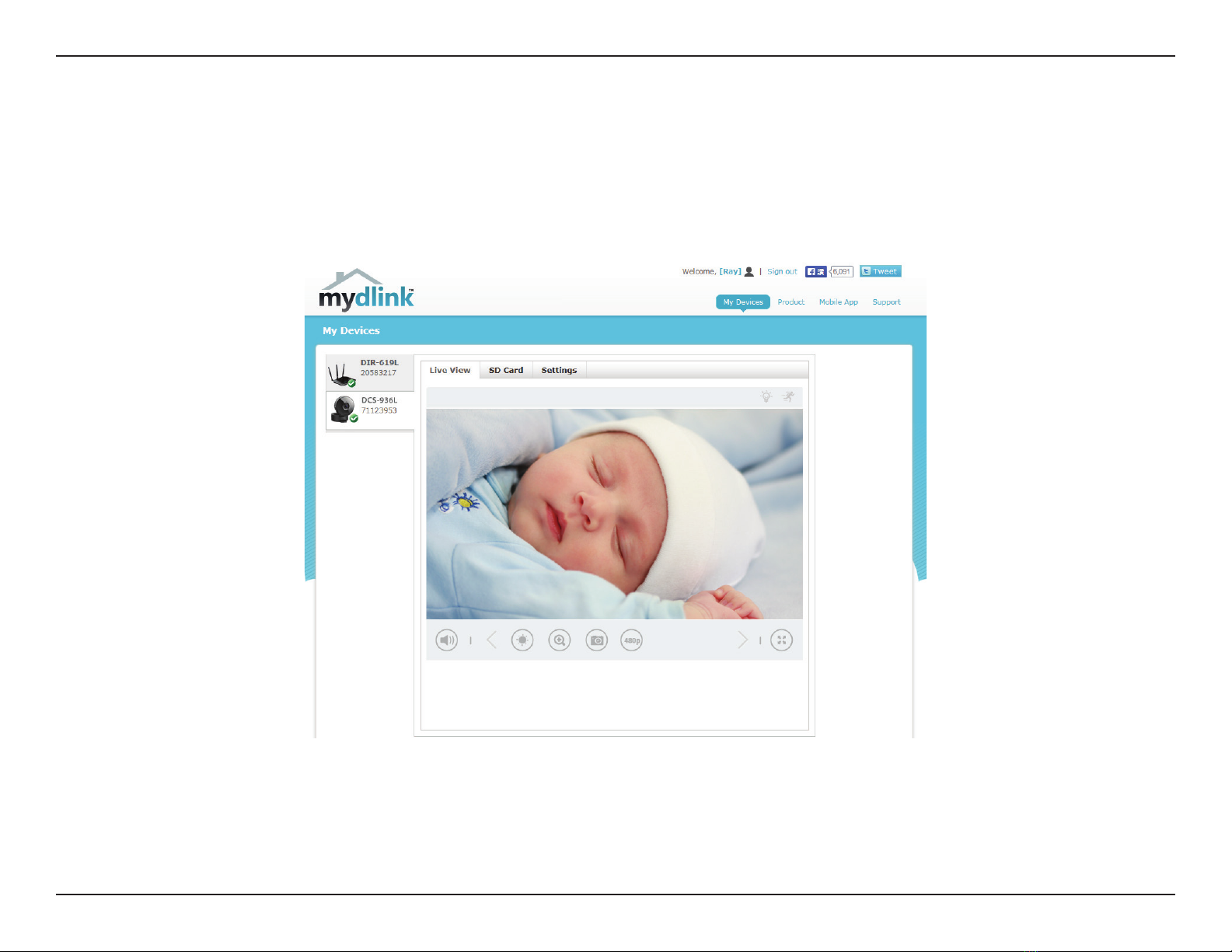The image size is (1232, 952).
Task: Click the DCS-936L camera thumbnail icon
Action: (x=344, y=410)
